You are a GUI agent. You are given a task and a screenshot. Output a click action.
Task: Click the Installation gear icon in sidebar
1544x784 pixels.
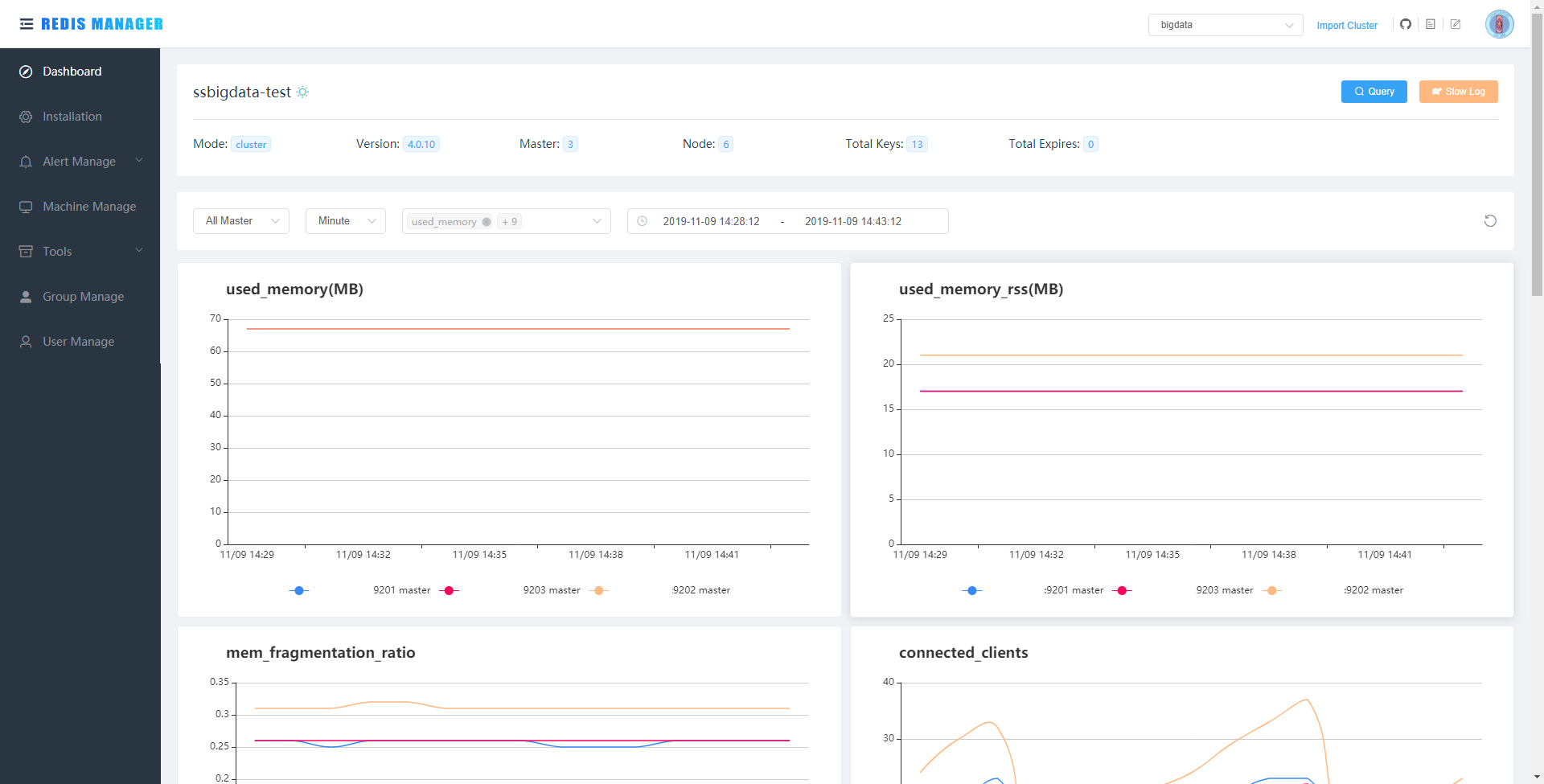(x=26, y=117)
